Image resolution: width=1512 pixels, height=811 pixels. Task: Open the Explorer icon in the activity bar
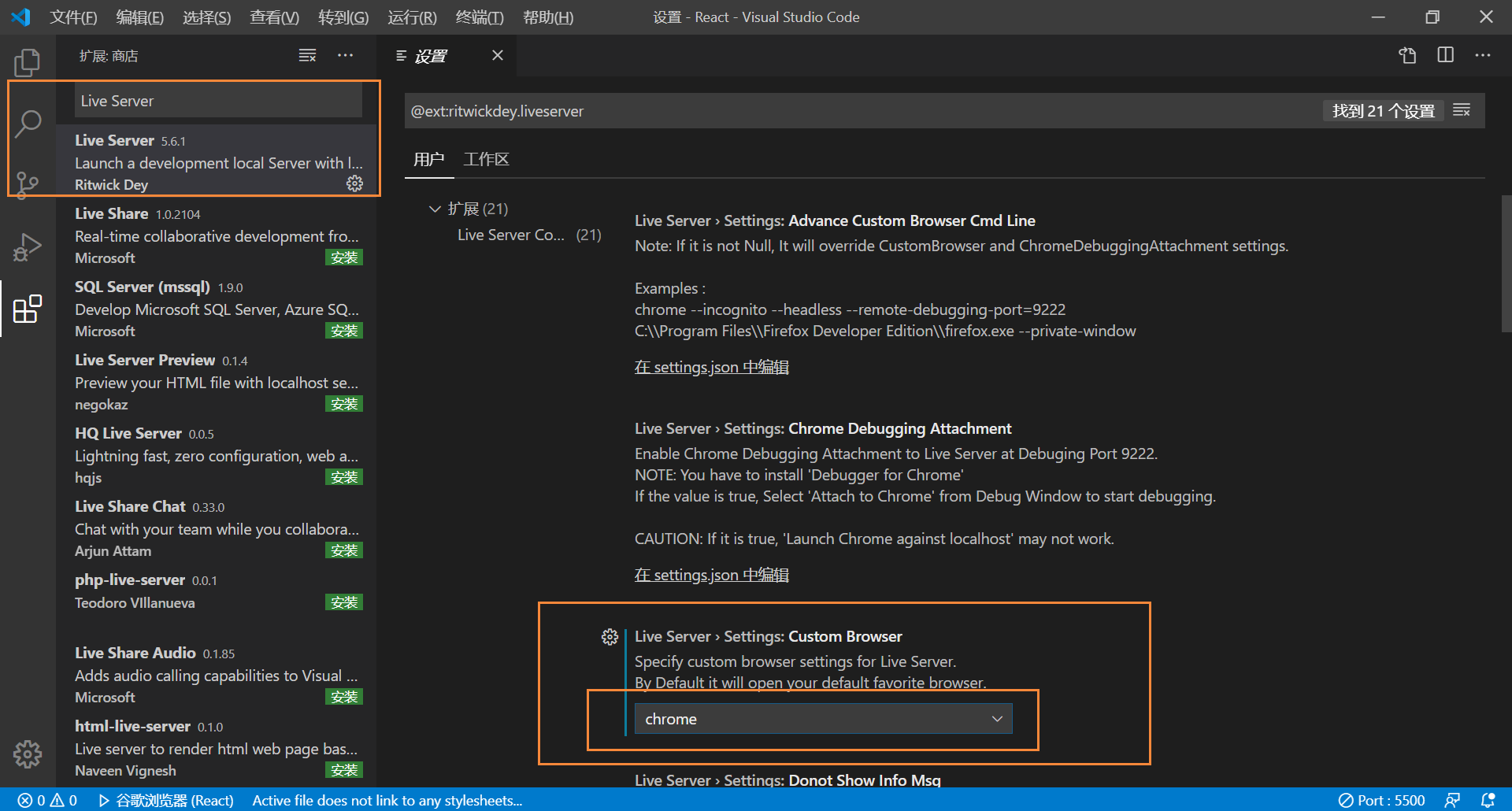tap(28, 62)
